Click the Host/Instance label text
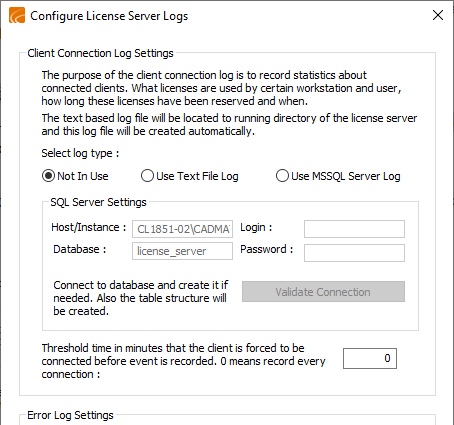 click(89, 227)
